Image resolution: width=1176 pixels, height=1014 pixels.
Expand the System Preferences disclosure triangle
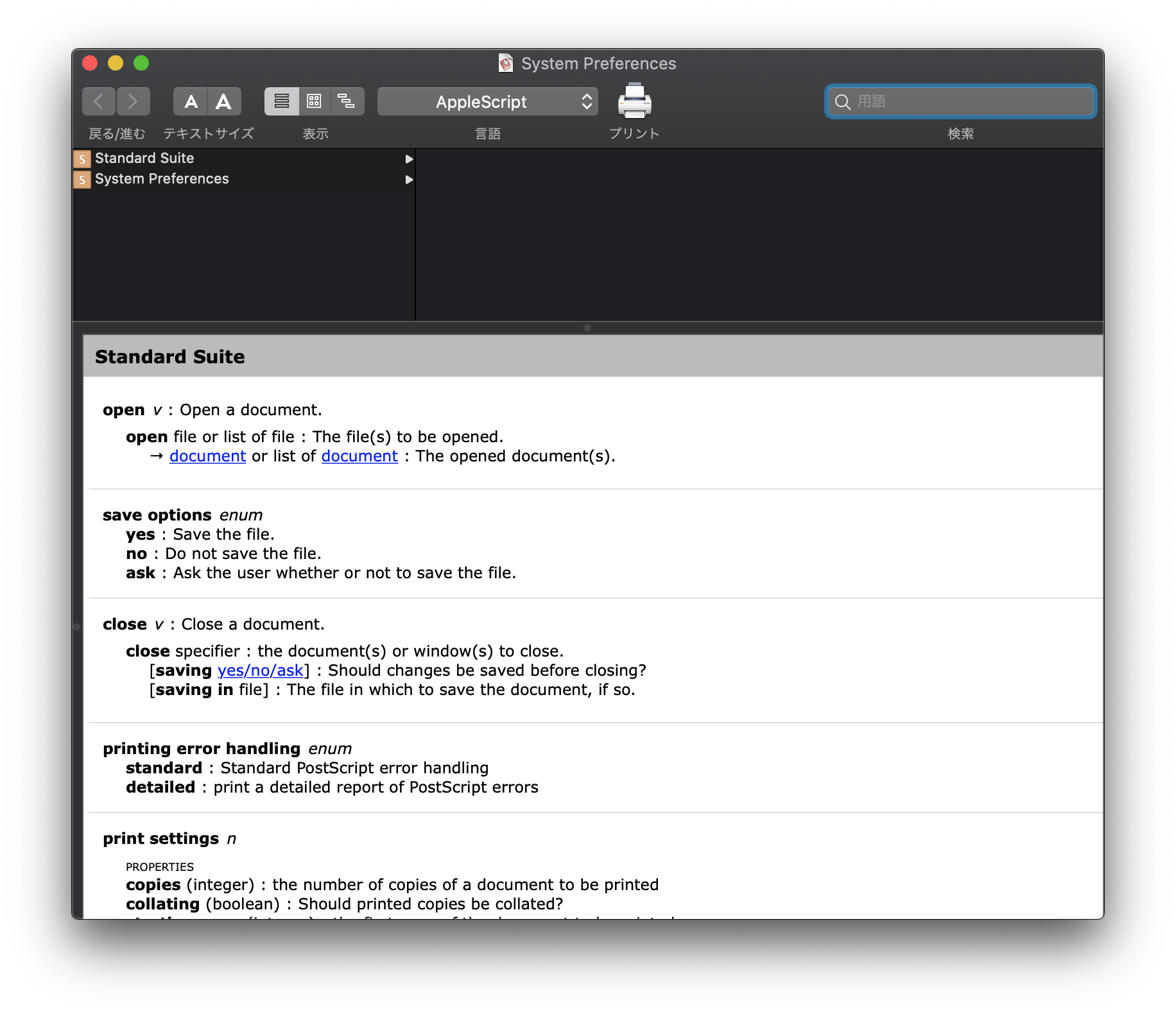[x=409, y=180]
